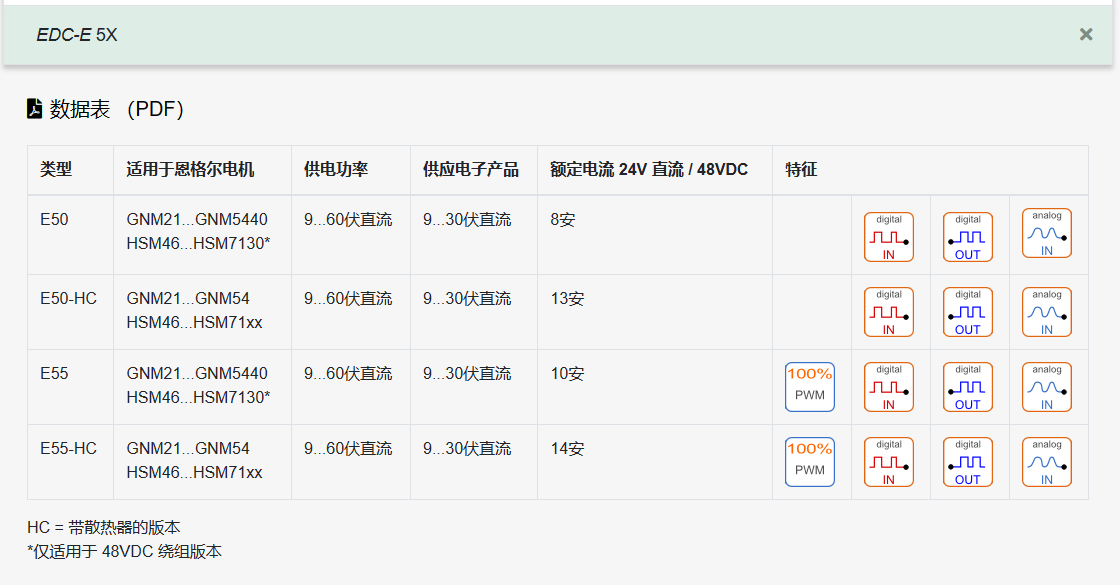Click analog IN icon in E55-HC row
1120x585 pixels.
pyautogui.click(x=1047, y=462)
